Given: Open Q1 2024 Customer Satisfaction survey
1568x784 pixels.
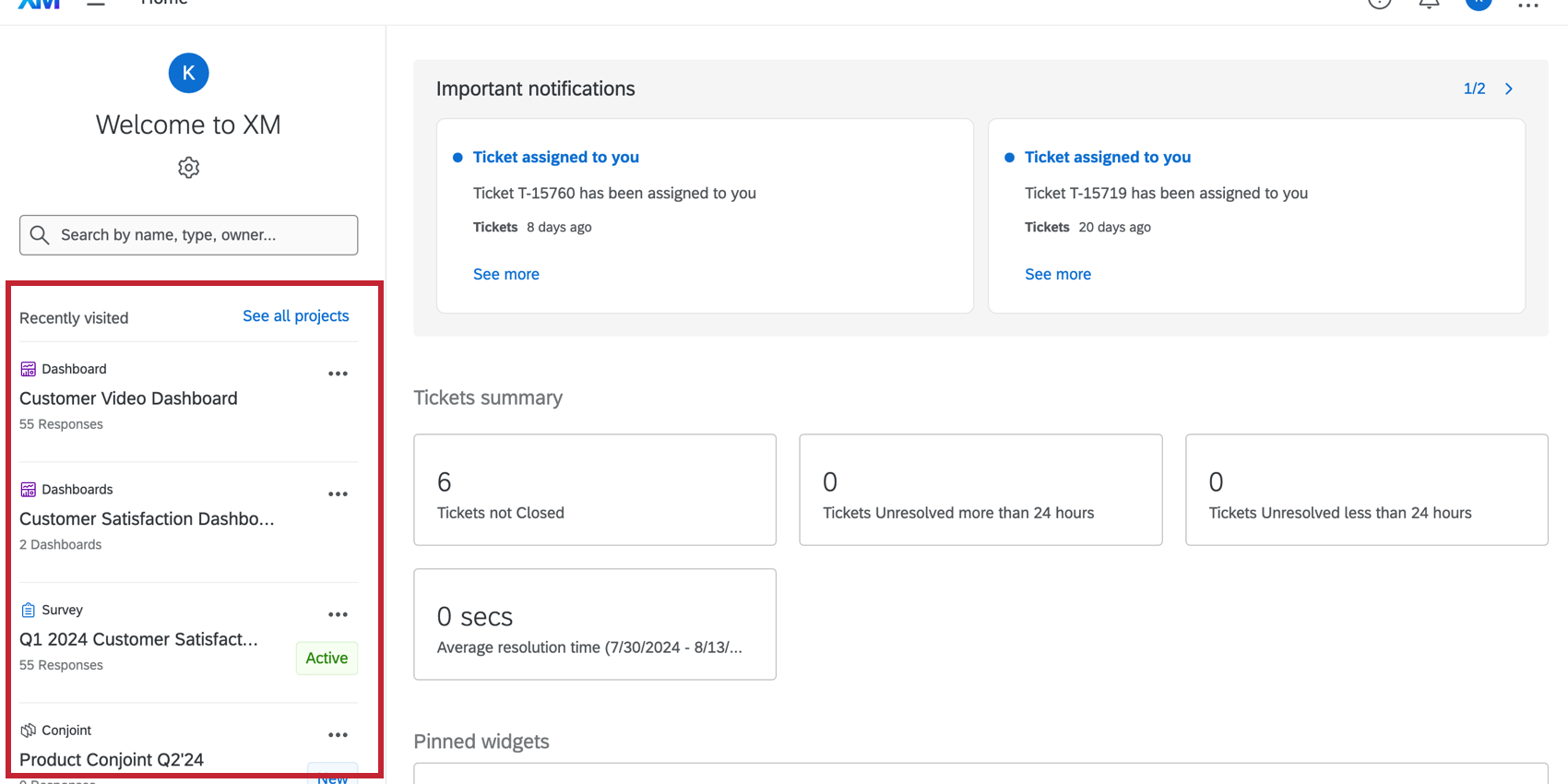Looking at the screenshot, I should coord(138,639).
